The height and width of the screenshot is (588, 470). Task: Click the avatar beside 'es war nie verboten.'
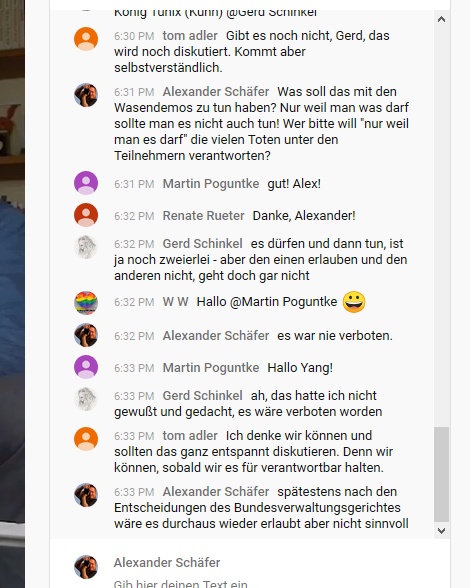click(86, 335)
